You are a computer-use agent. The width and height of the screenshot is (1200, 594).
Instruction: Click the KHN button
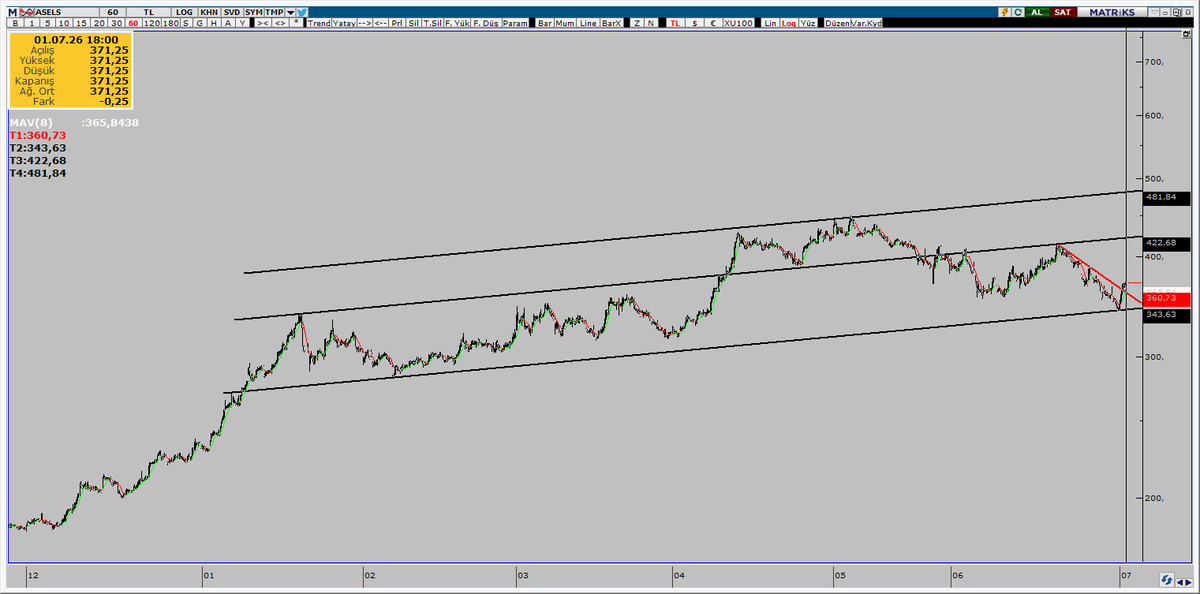(x=208, y=11)
